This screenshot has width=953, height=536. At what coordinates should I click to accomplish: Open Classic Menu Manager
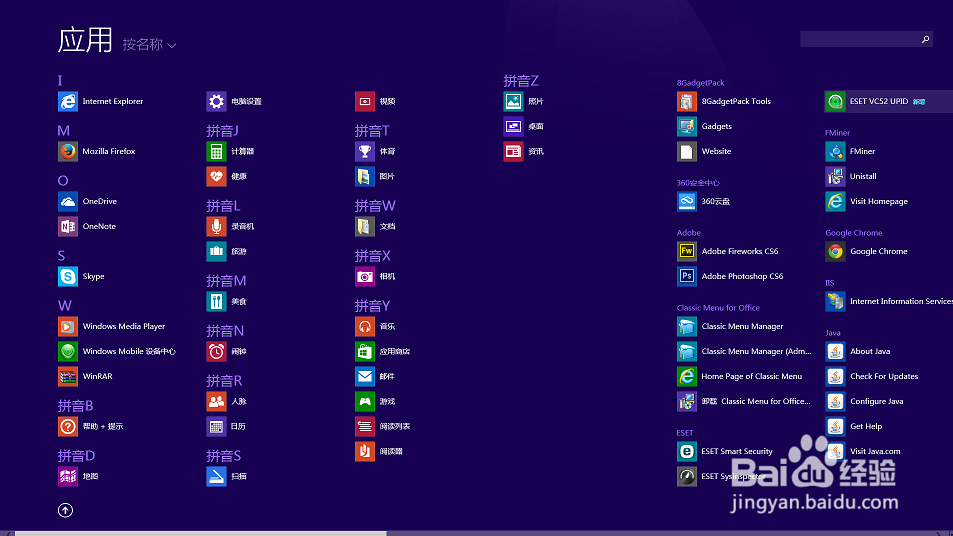click(x=731, y=326)
